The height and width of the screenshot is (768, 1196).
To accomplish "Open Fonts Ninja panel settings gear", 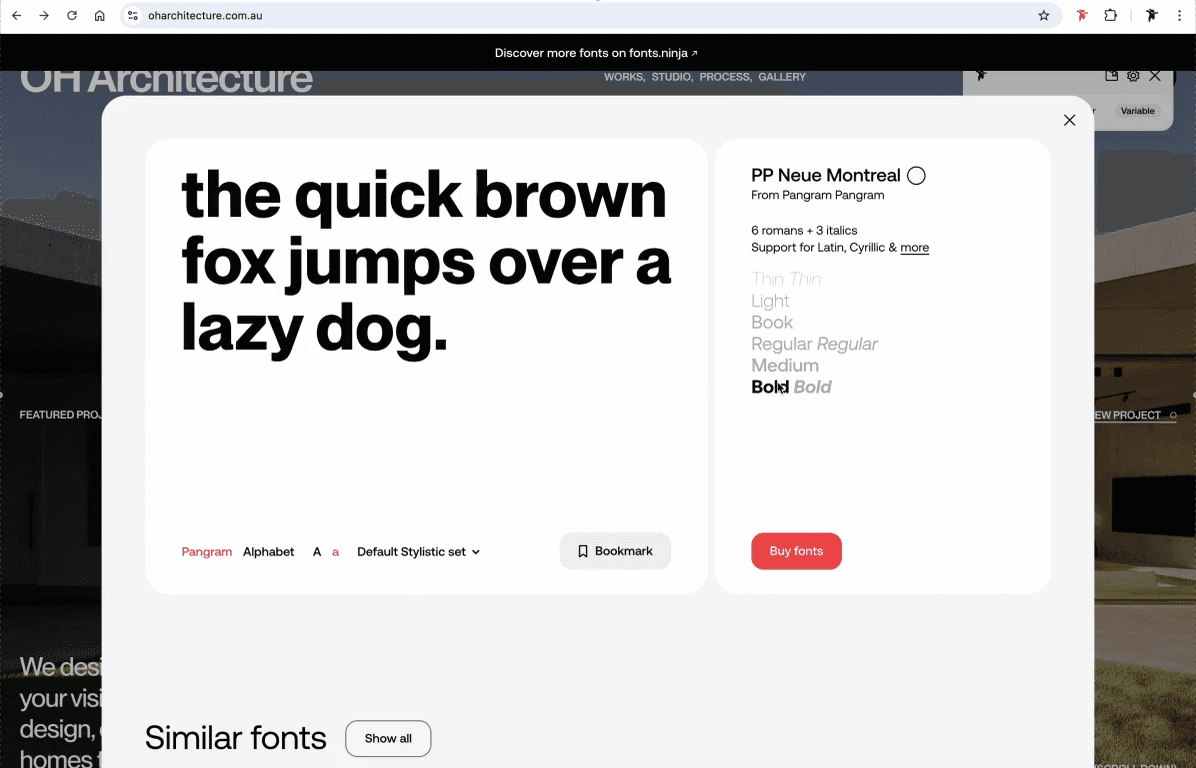I will coord(1133,76).
